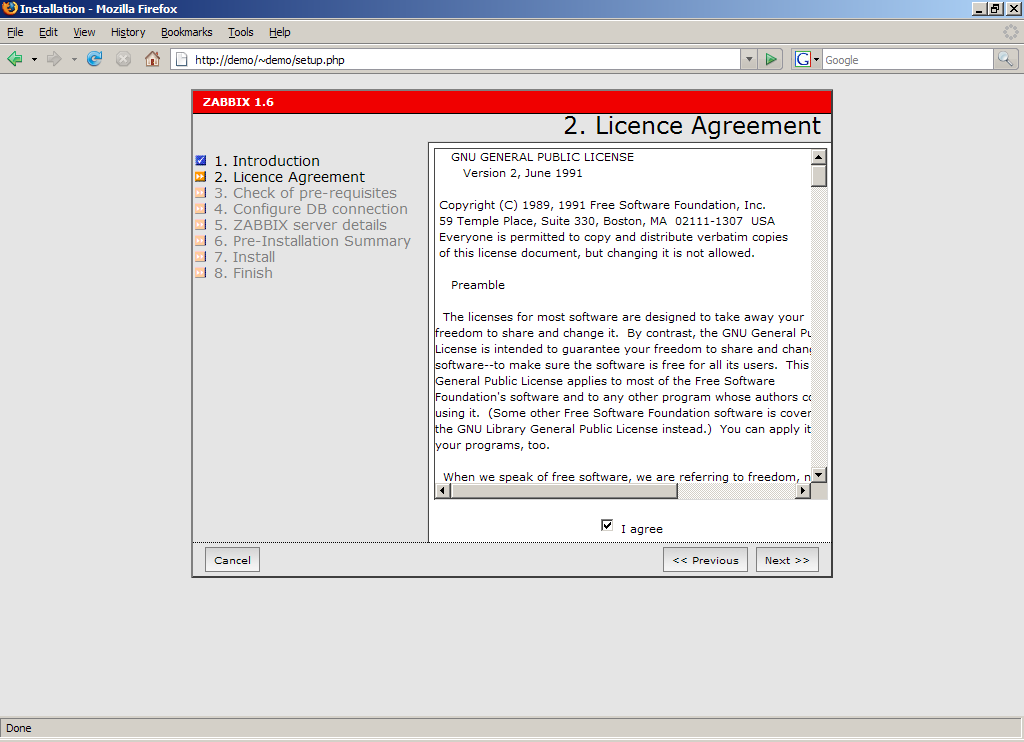Click the Firefox activity throbber icon

coord(1010,32)
